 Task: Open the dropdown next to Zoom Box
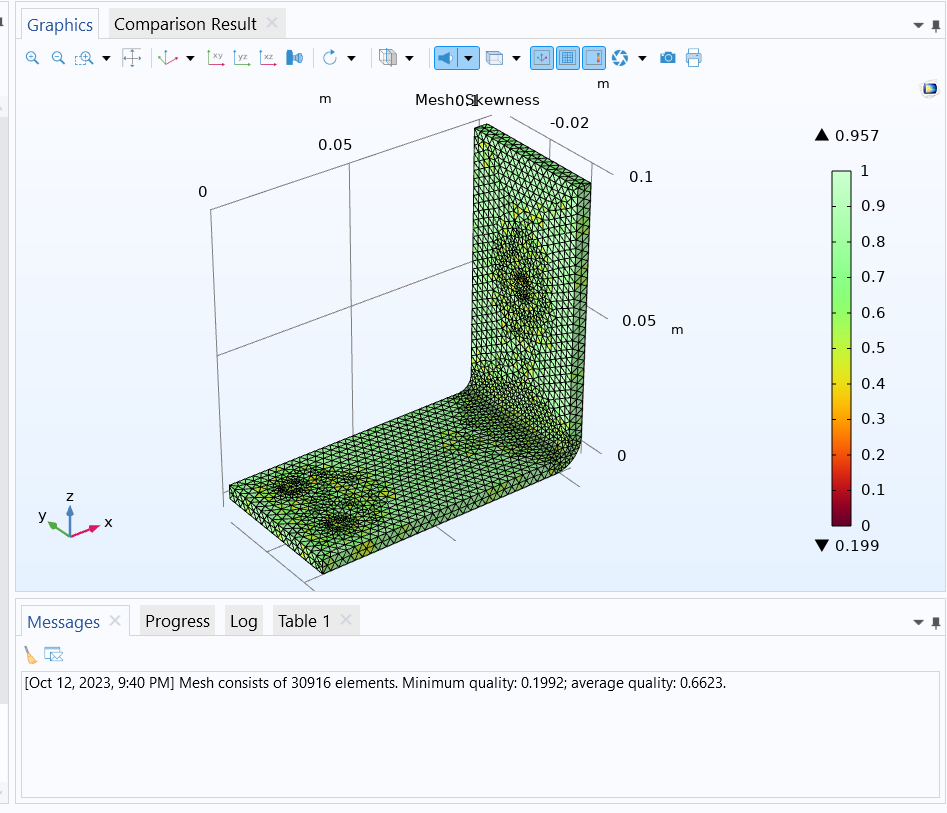[106, 58]
